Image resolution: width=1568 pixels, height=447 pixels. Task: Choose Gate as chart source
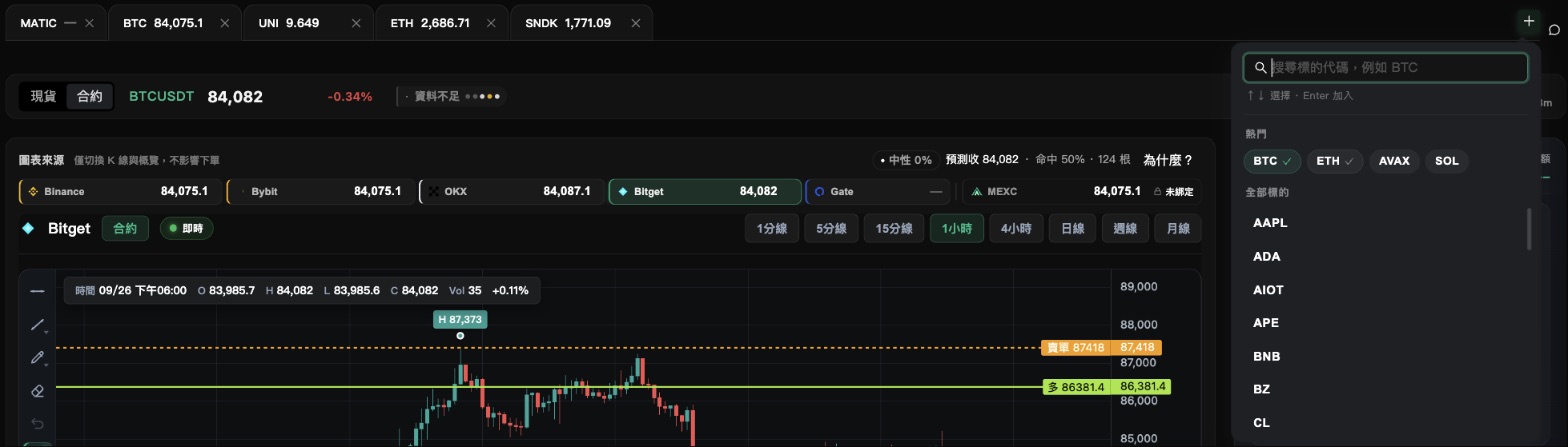coord(878,191)
